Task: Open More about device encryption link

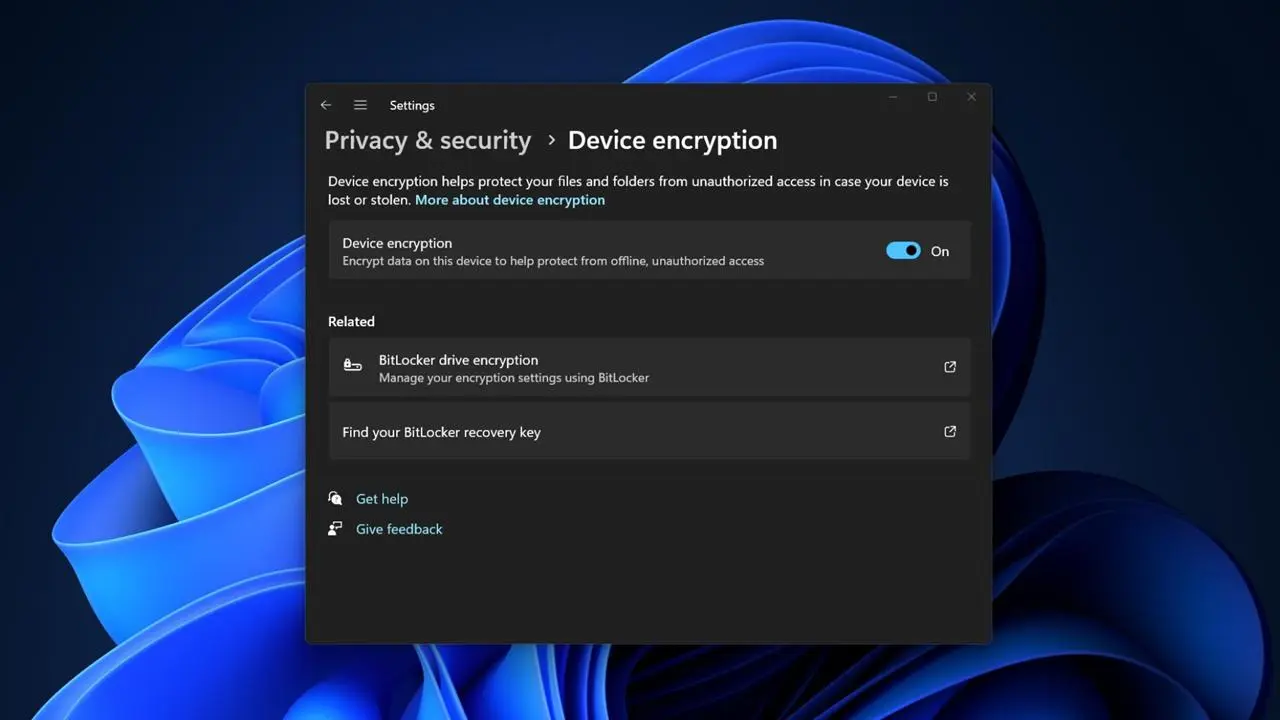Action: click(510, 200)
